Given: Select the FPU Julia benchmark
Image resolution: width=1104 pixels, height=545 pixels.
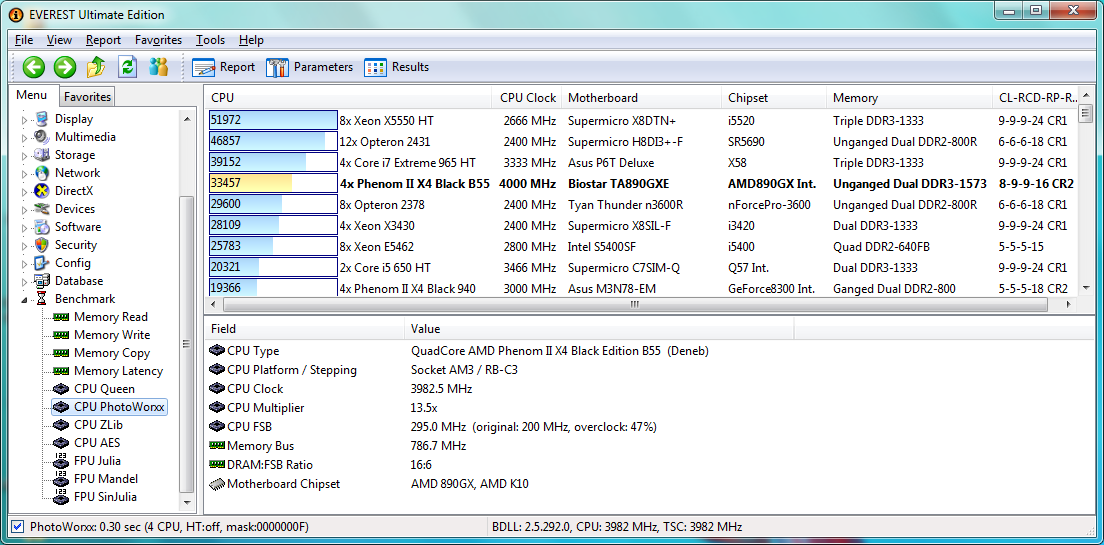Looking at the screenshot, I should pos(97,461).
